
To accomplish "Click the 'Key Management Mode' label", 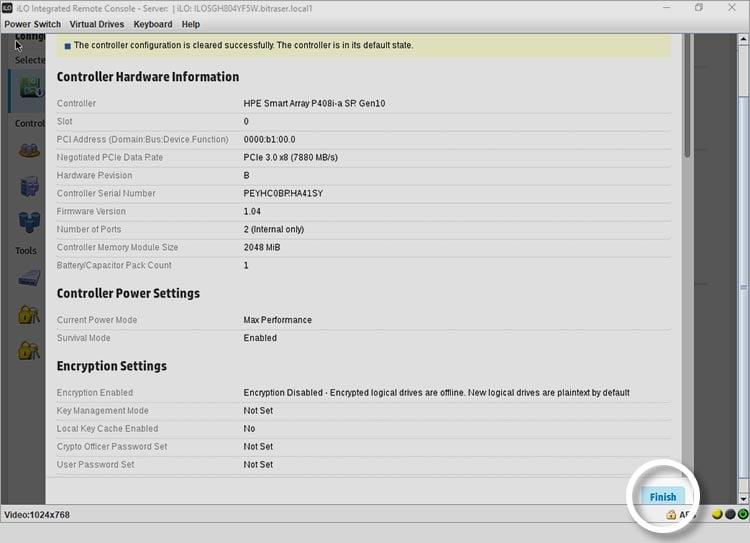I will 102,410.
